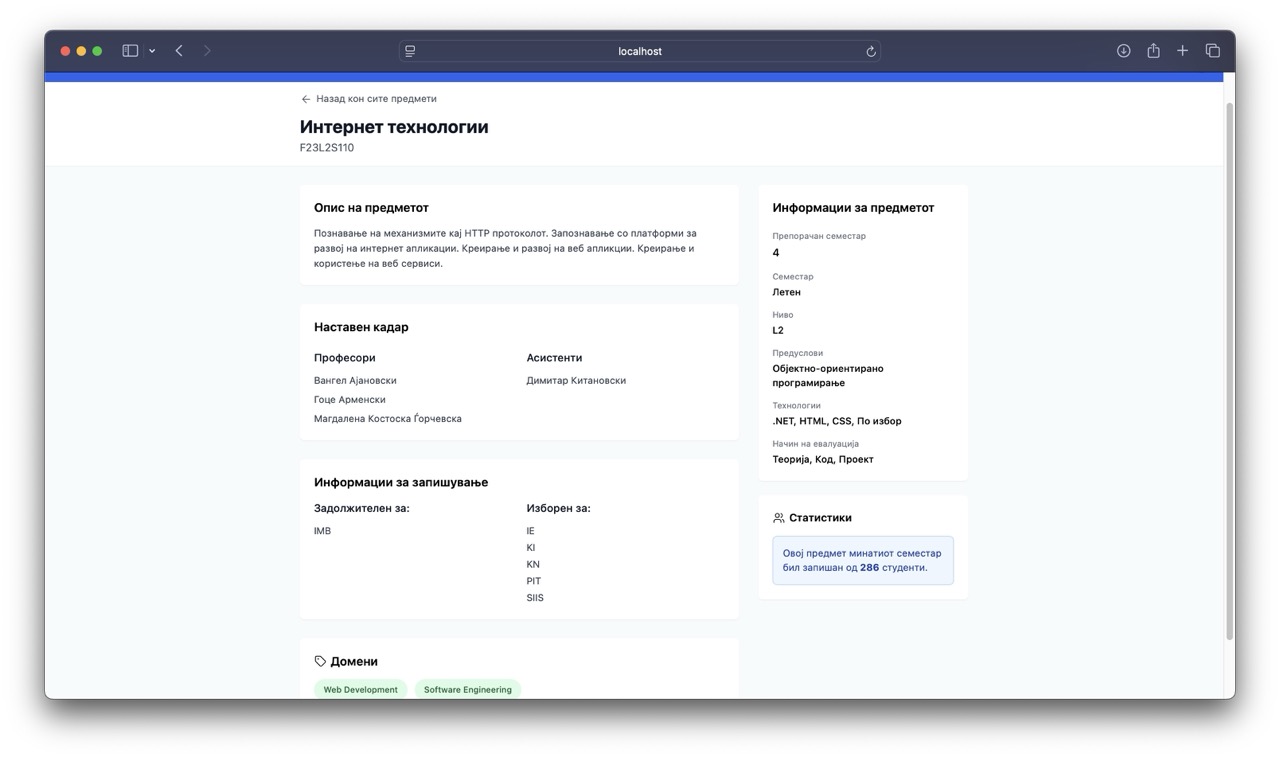Click the page vertical scrollbar
The width and height of the screenshot is (1280, 758).
1229,370
